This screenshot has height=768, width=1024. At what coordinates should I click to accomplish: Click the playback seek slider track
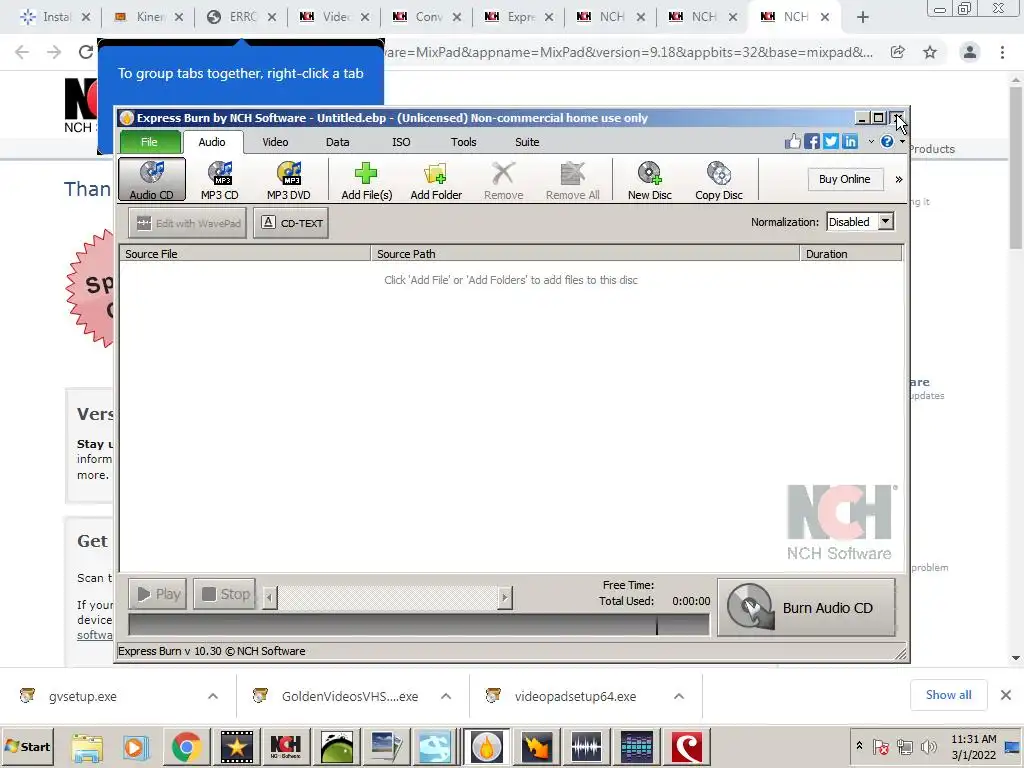point(388,598)
